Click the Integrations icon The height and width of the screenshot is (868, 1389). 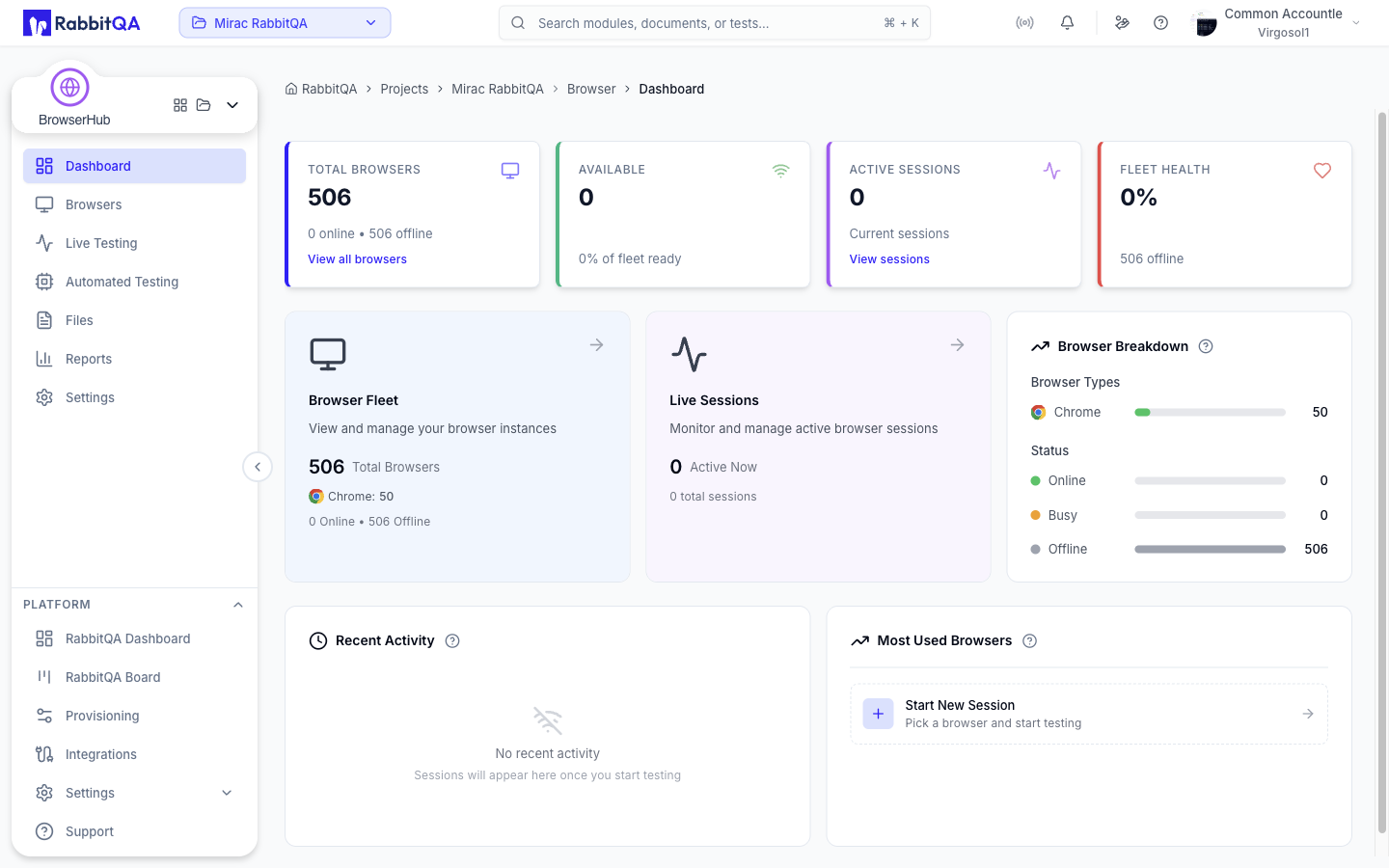coord(44,754)
